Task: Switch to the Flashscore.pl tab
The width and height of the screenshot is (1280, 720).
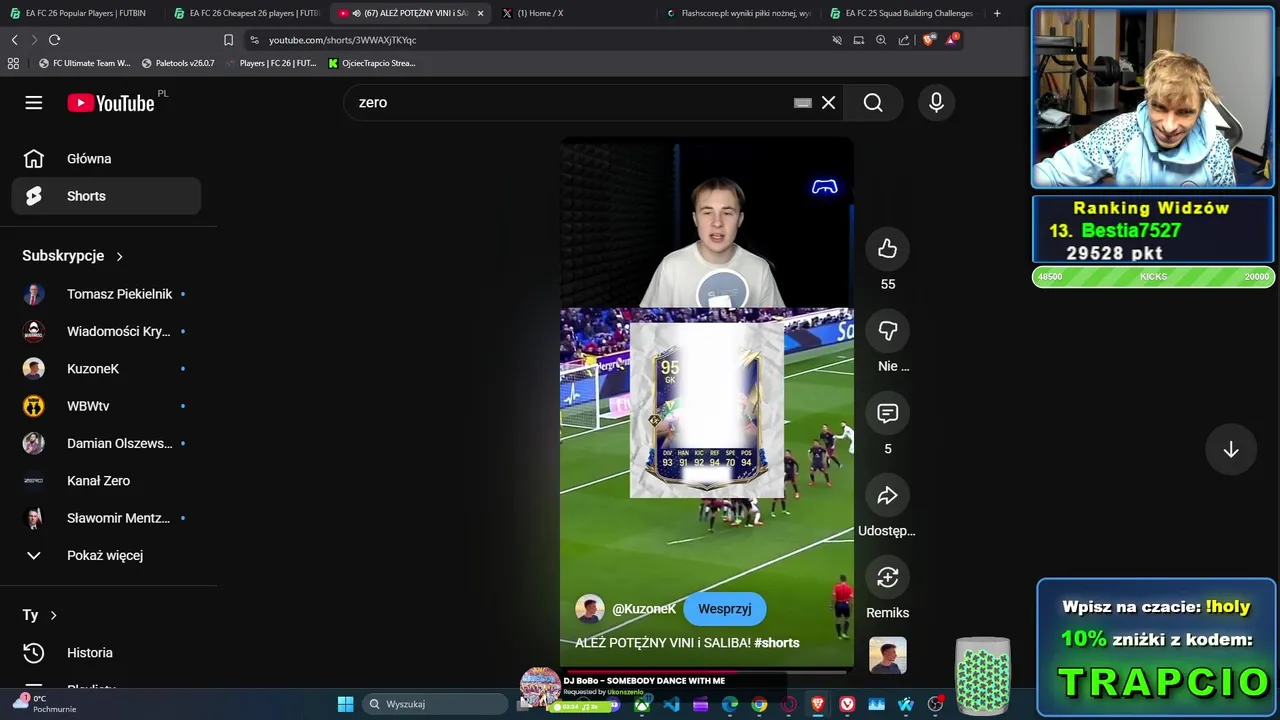Action: 740,13
